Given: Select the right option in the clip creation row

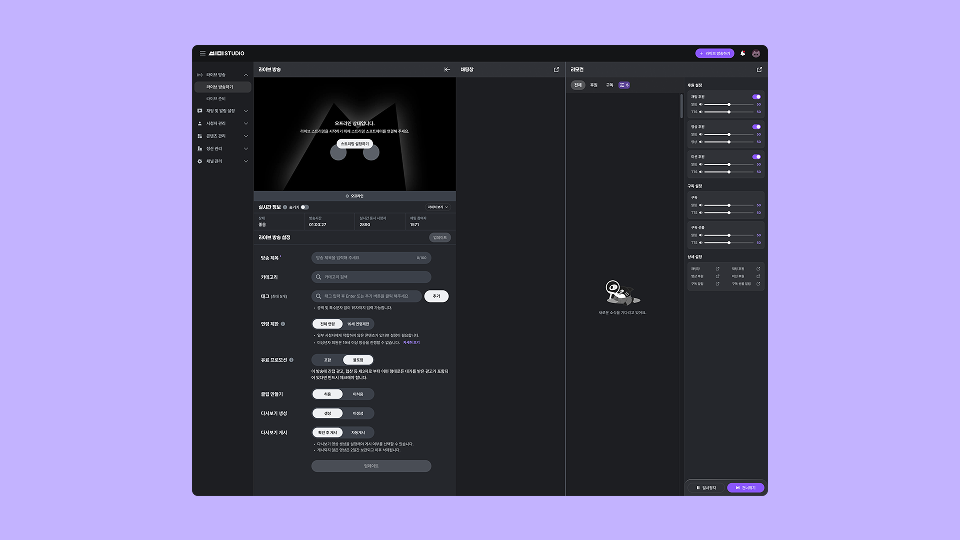Looking at the screenshot, I should pyautogui.click(x=358, y=394).
